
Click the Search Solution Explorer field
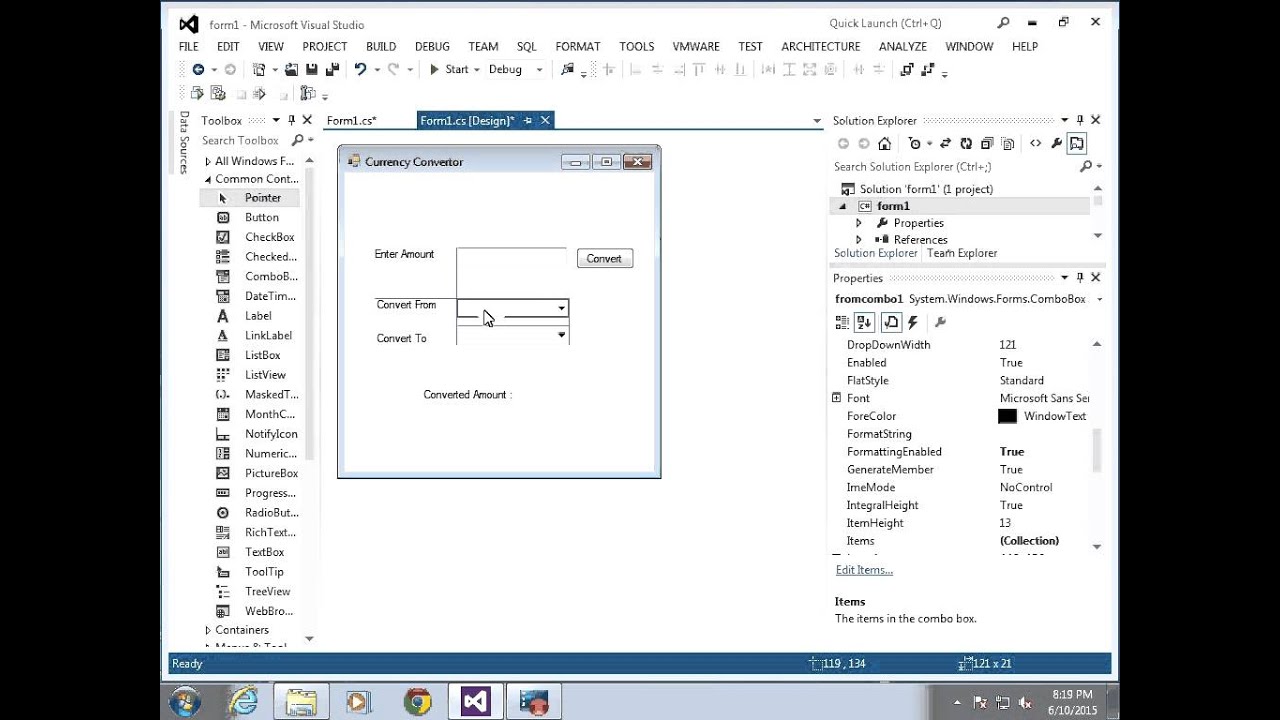coord(955,167)
